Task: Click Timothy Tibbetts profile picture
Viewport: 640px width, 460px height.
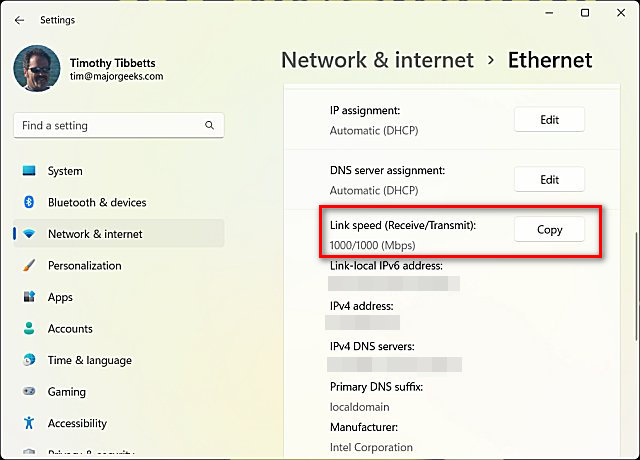Action: (x=36, y=69)
